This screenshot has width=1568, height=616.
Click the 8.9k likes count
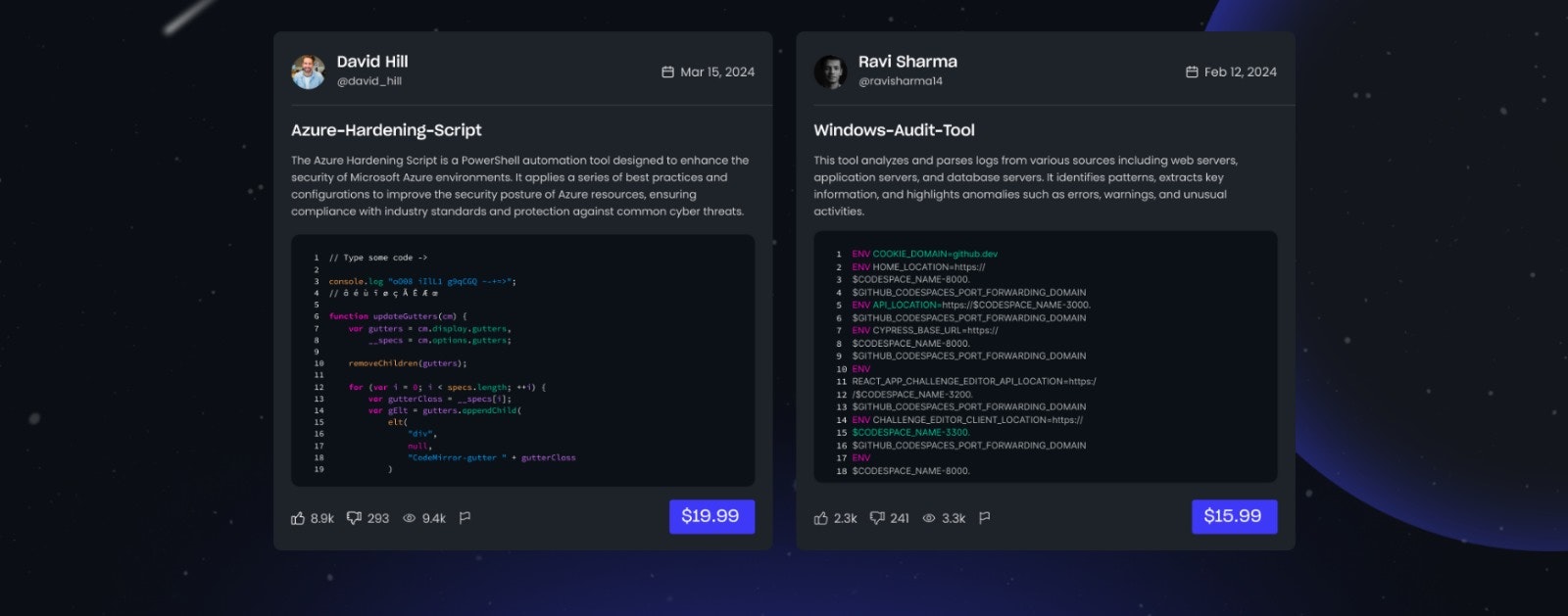322,518
